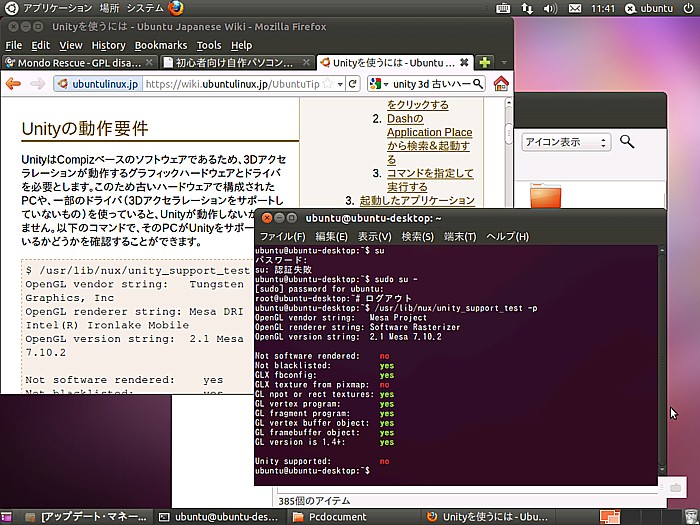
Task: Open the ubuntu user menu in top panel
Action: pos(649,8)
